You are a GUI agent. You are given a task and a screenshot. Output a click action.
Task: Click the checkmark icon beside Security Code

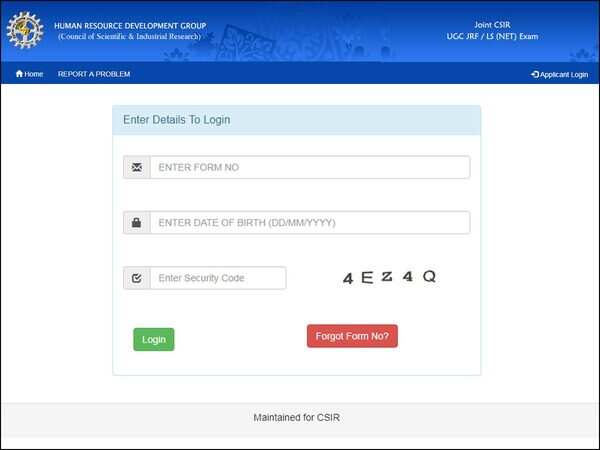[x=137, y=278]
